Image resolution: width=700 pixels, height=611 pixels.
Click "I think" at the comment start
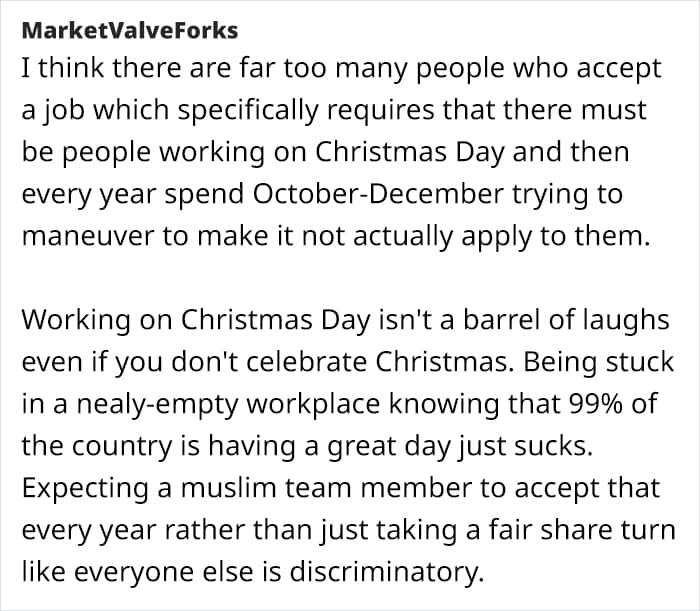(63, 68)
